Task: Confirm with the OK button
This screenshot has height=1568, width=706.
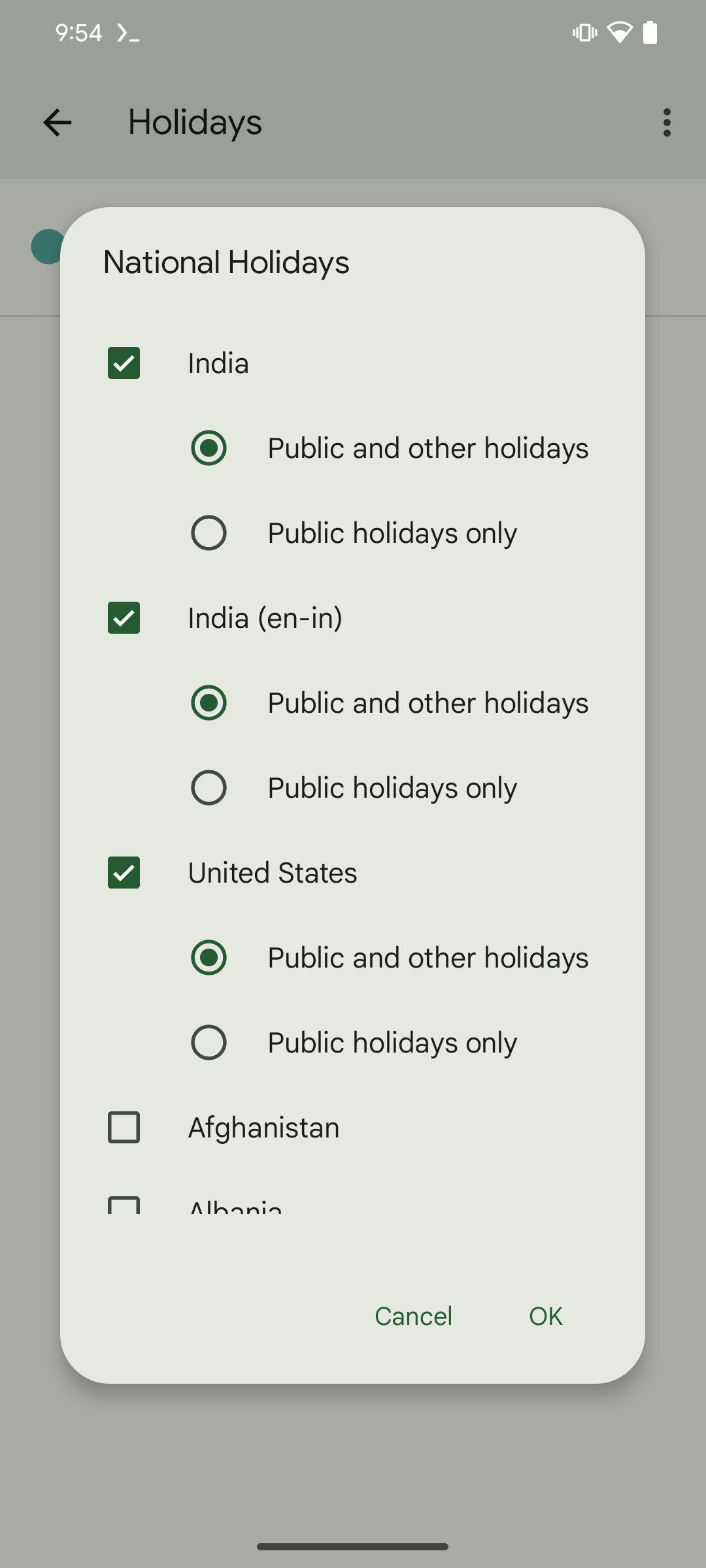Action: coord(546,1316)
